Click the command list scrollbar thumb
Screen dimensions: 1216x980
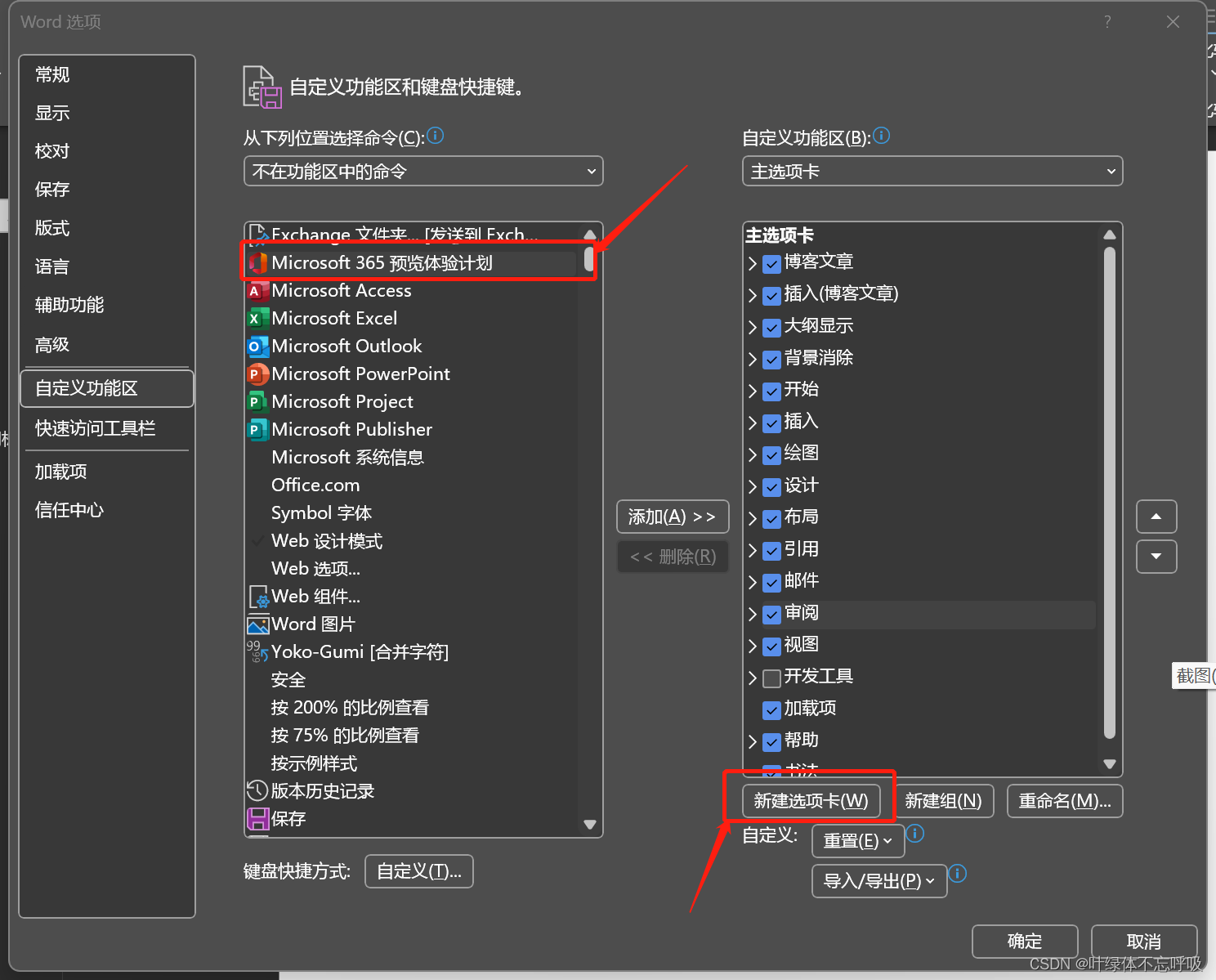(x=589, y=259)
